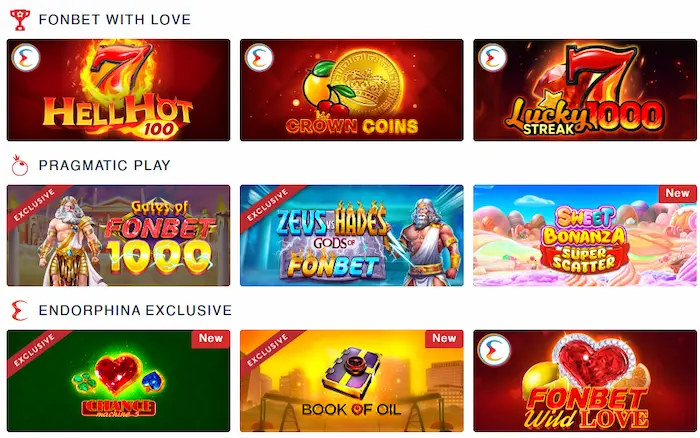This screenshot has height=438, width=700.
Task: Launch the Crown Coins game
Action: tap(352, 90)
